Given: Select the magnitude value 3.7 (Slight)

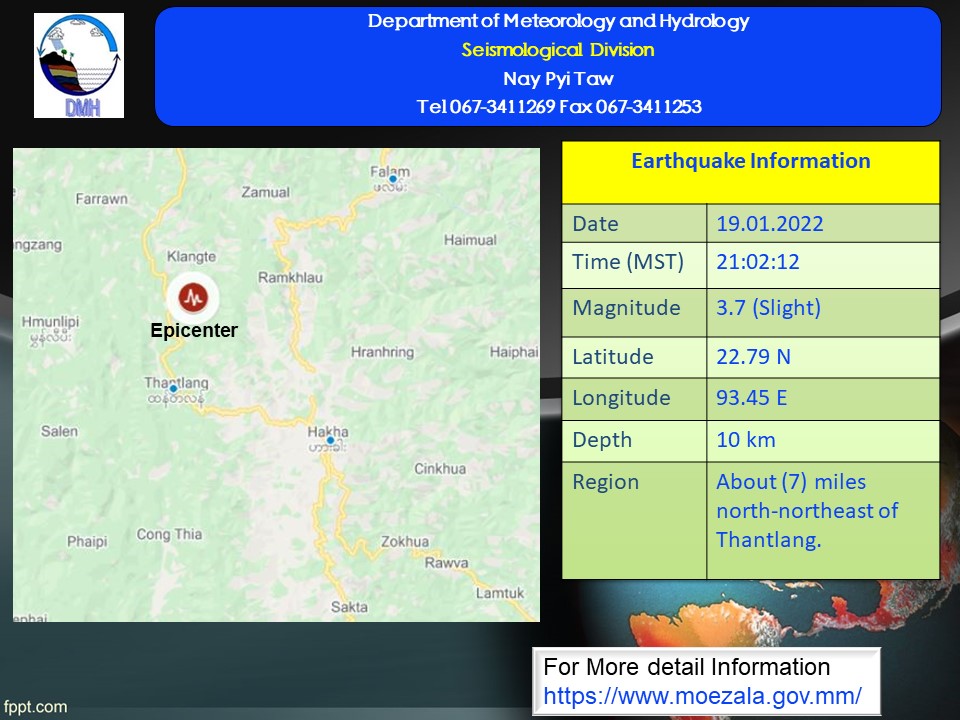Looking at the screenshot, I should [768, 307].
